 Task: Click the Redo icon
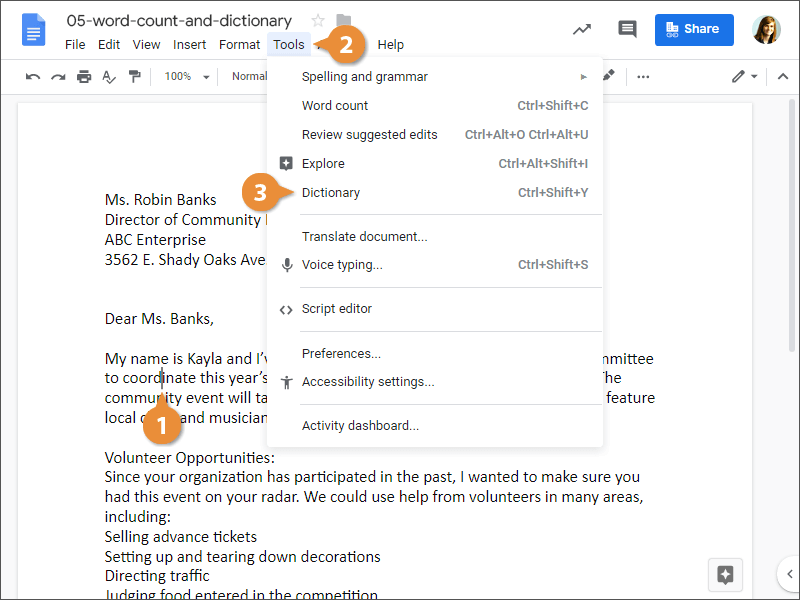(x=59, y=76)
